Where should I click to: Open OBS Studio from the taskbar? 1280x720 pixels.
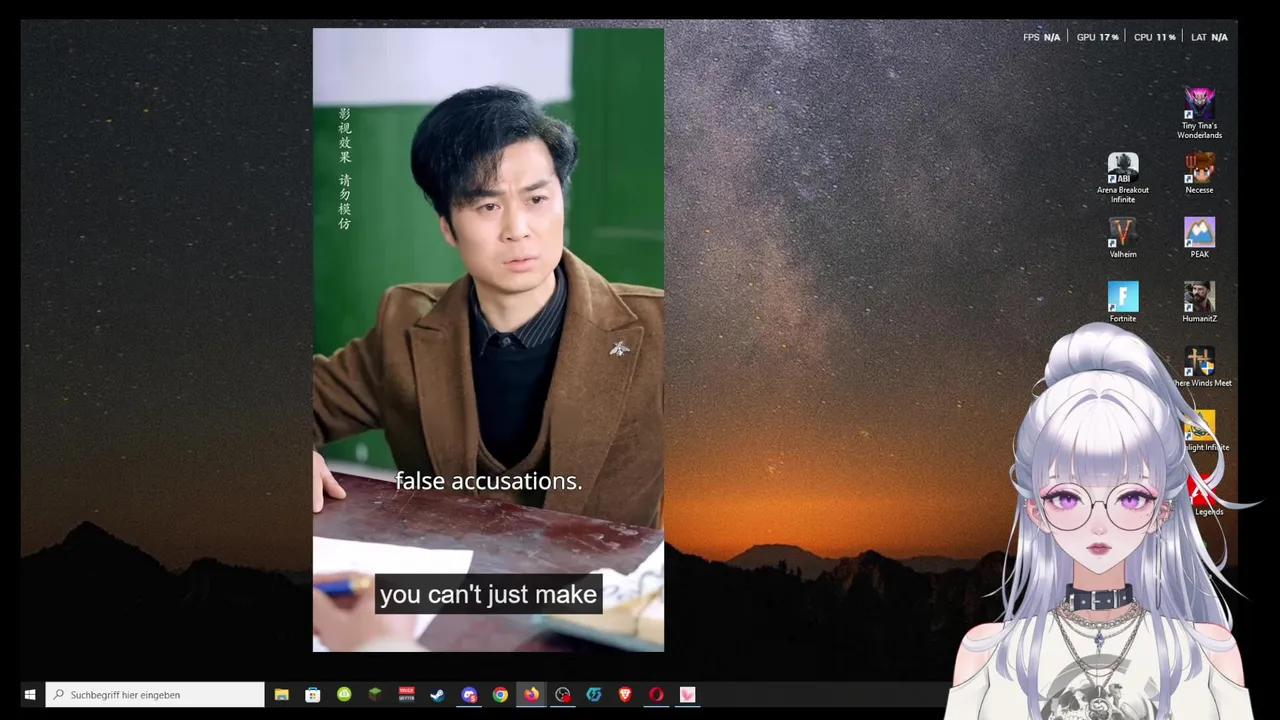coord(563,695)
